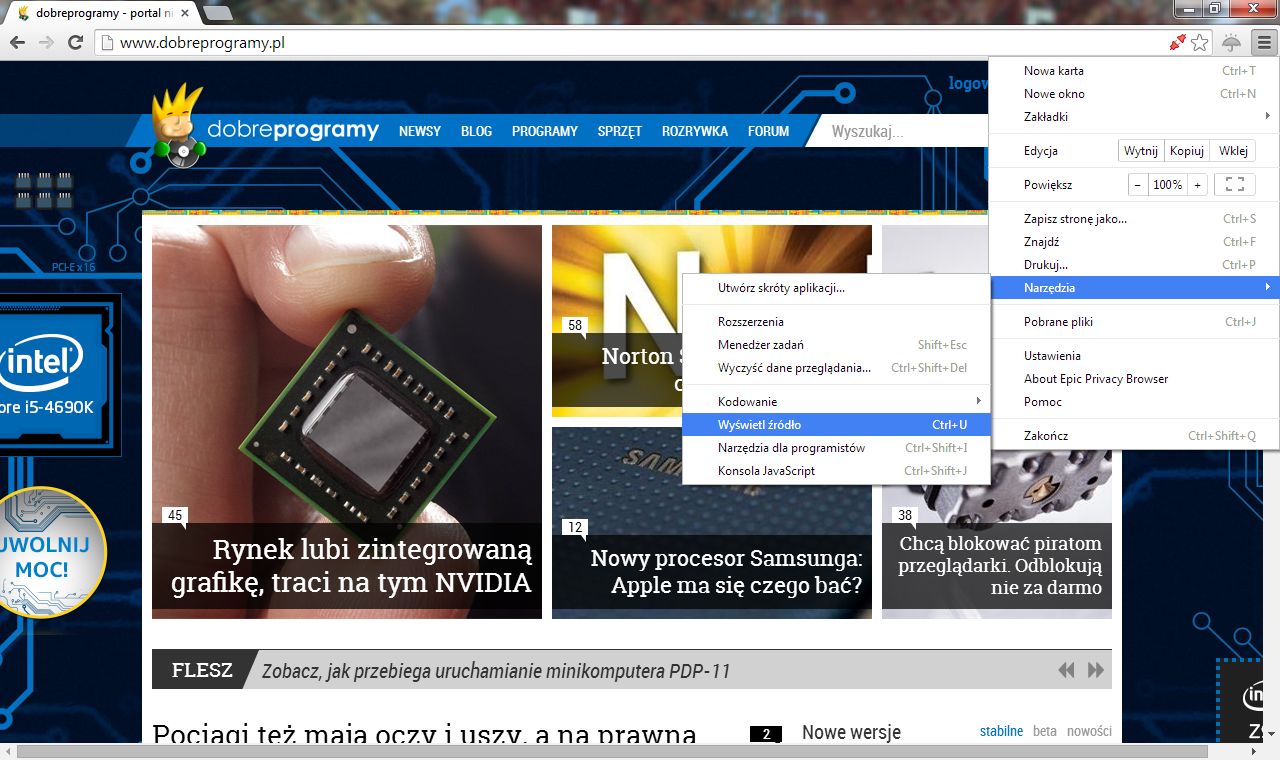Click the dobreprogramy mascot logo

point(178,126)
